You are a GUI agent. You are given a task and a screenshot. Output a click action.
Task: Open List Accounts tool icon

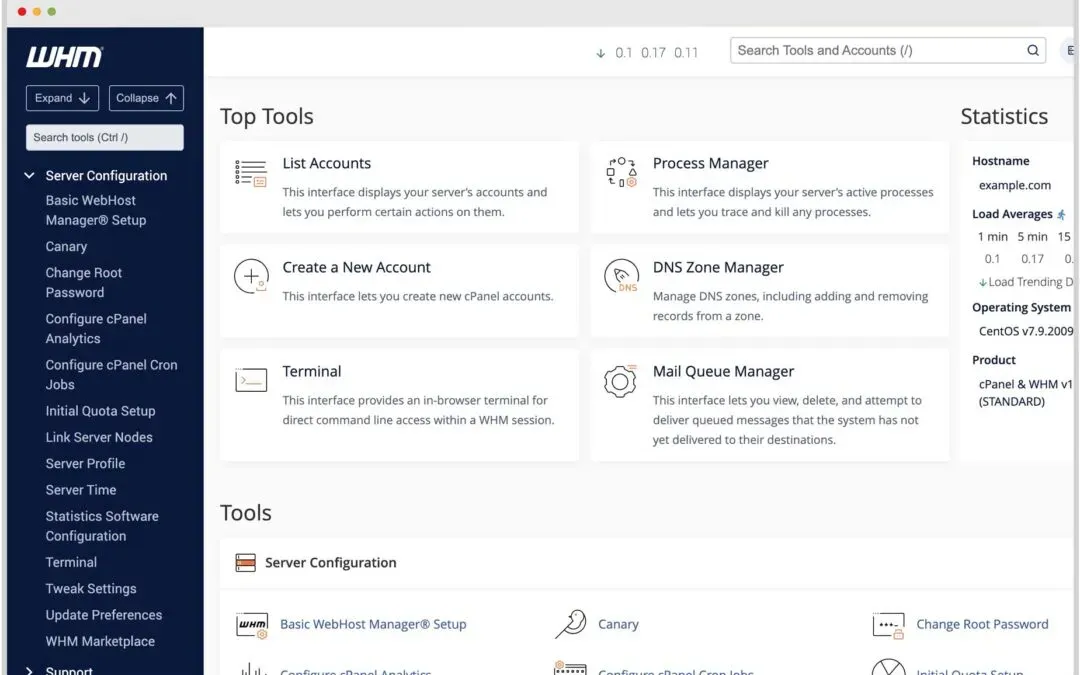point(251,174)
